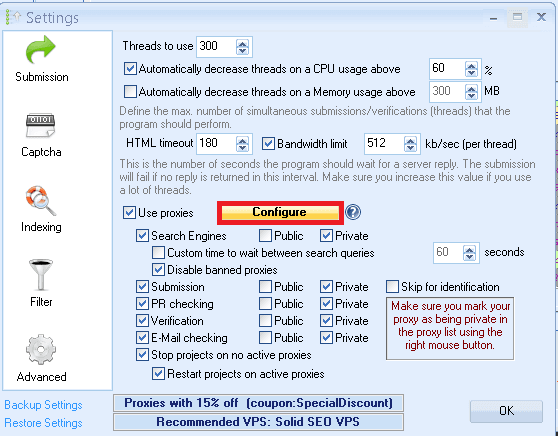Enable custom time between search queries

tap(158, 253)
